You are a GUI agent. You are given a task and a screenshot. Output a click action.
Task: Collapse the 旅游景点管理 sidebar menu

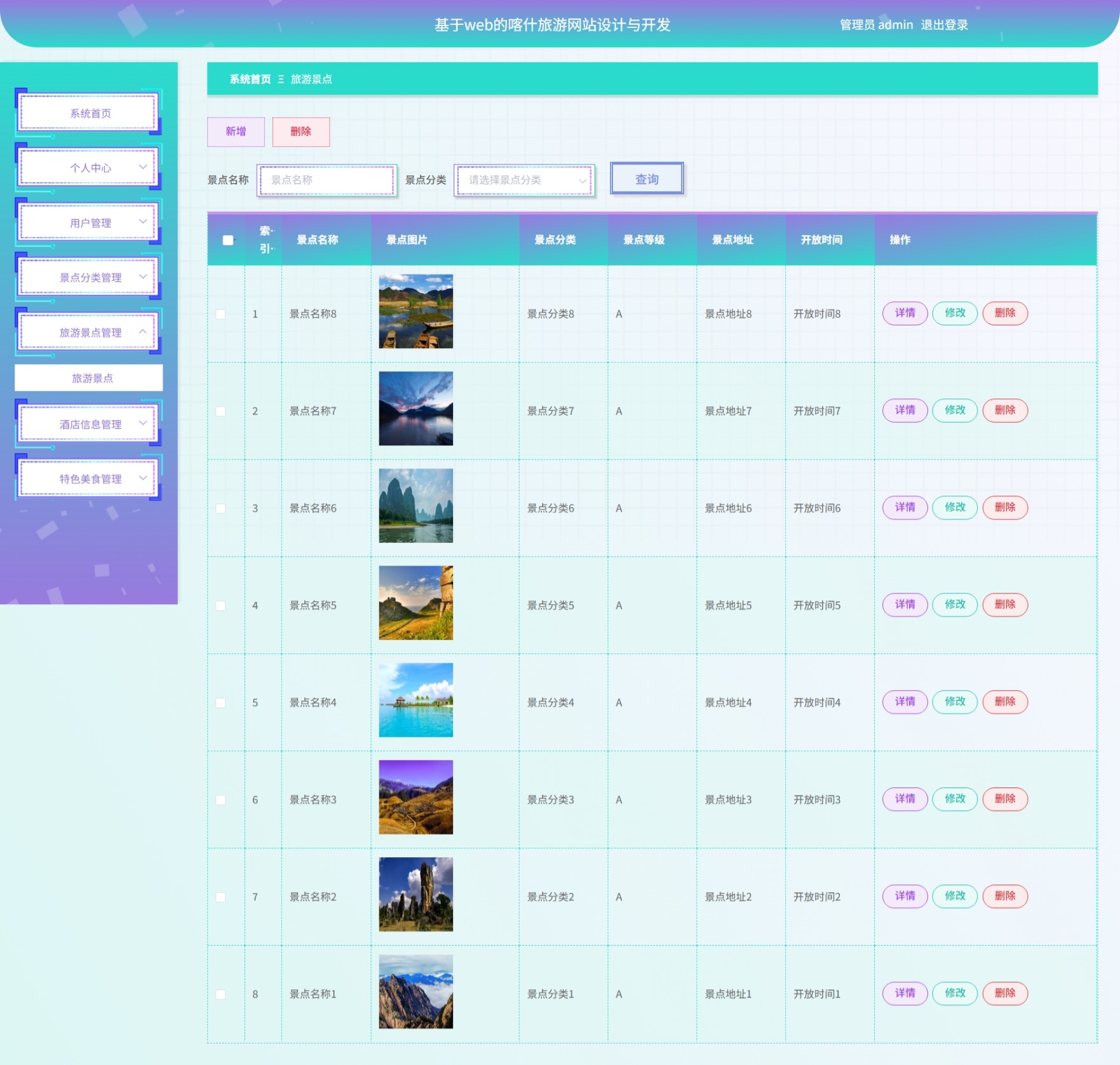pyautogui.click(x=89, y=332)
